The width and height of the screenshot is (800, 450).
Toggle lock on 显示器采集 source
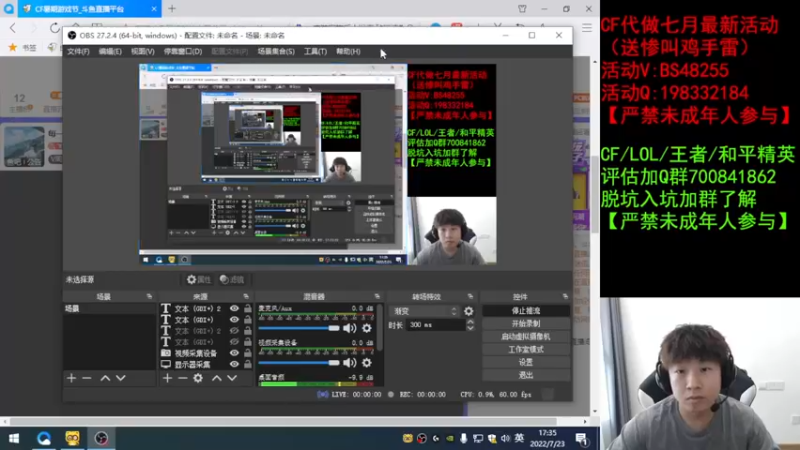point(248,364)
